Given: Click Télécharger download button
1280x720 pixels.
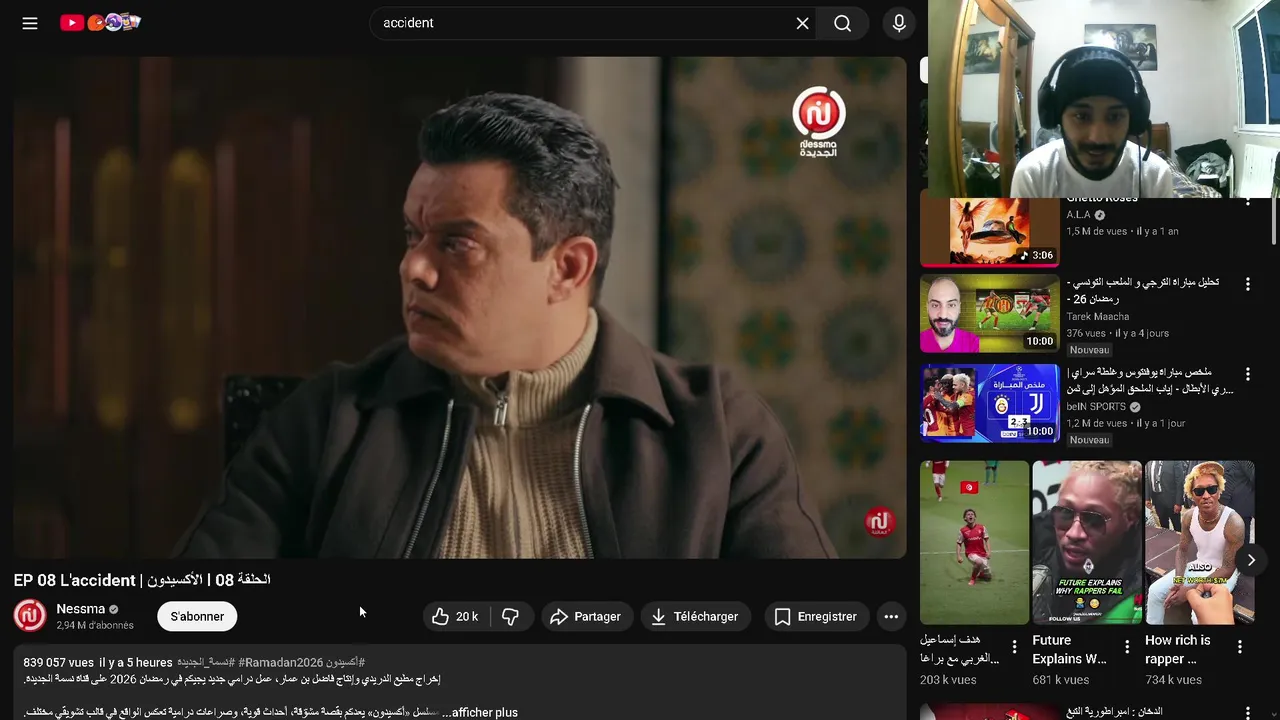Looking at the screenshot, I should (x=695, y=617).
